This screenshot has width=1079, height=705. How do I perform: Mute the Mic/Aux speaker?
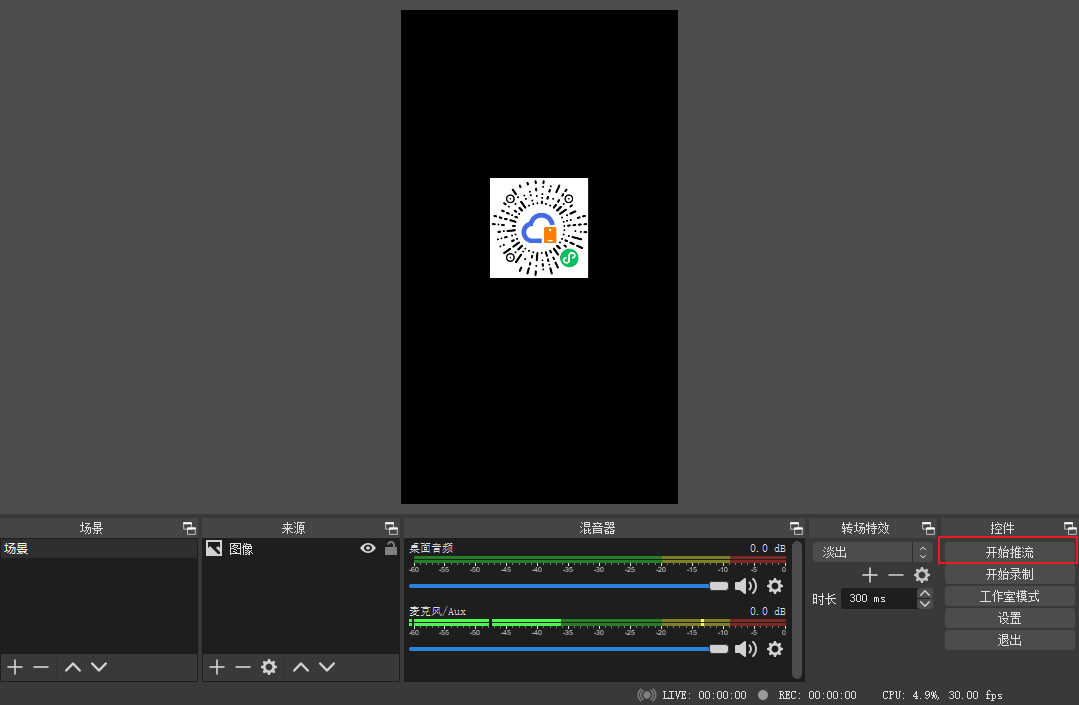pyautogui.click(x=745, y=649)
